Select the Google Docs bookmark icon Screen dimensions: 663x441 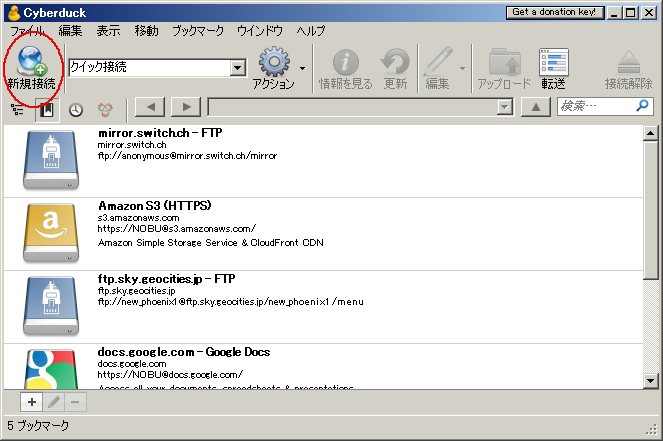coord(51,368)
